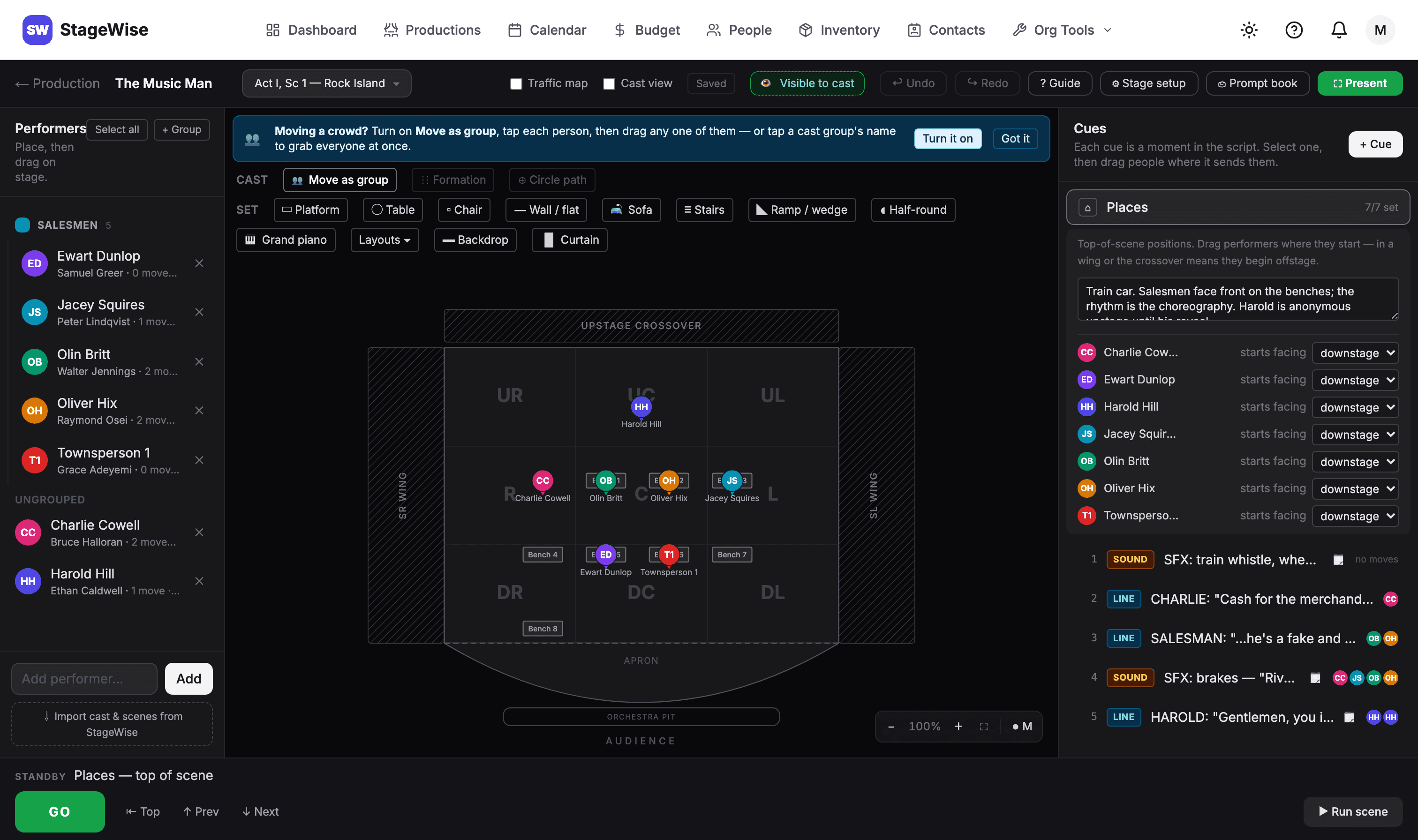Open the Budget tab
Image resolution: width=1418 pixels, height=840 pixels.
point(647,30)
